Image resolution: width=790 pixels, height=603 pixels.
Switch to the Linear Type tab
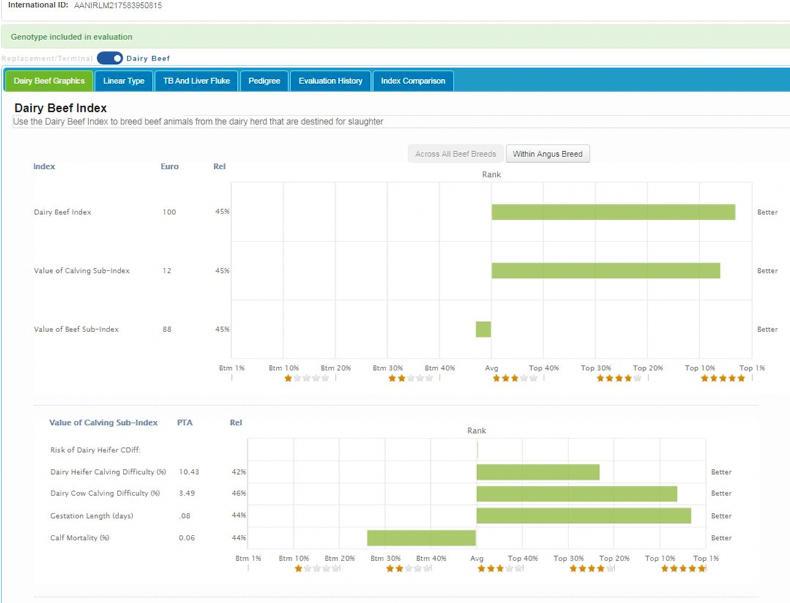pyautogui.click(x=124, y=81)
